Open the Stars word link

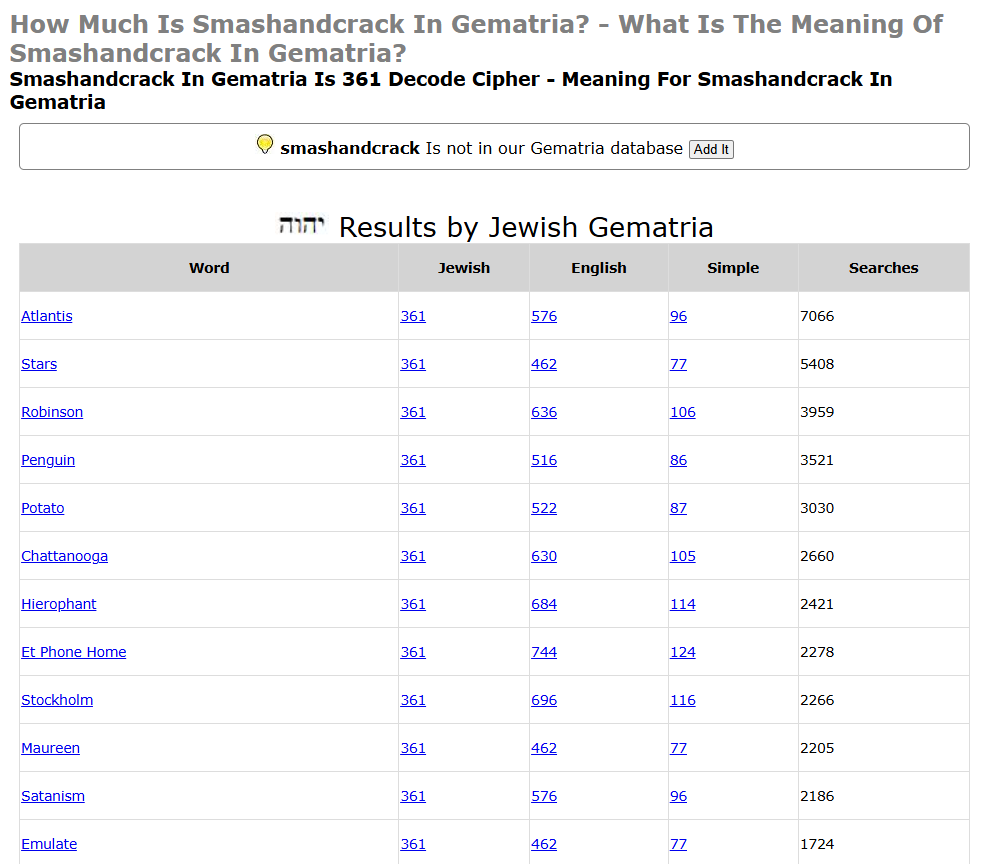pos(39,364)
